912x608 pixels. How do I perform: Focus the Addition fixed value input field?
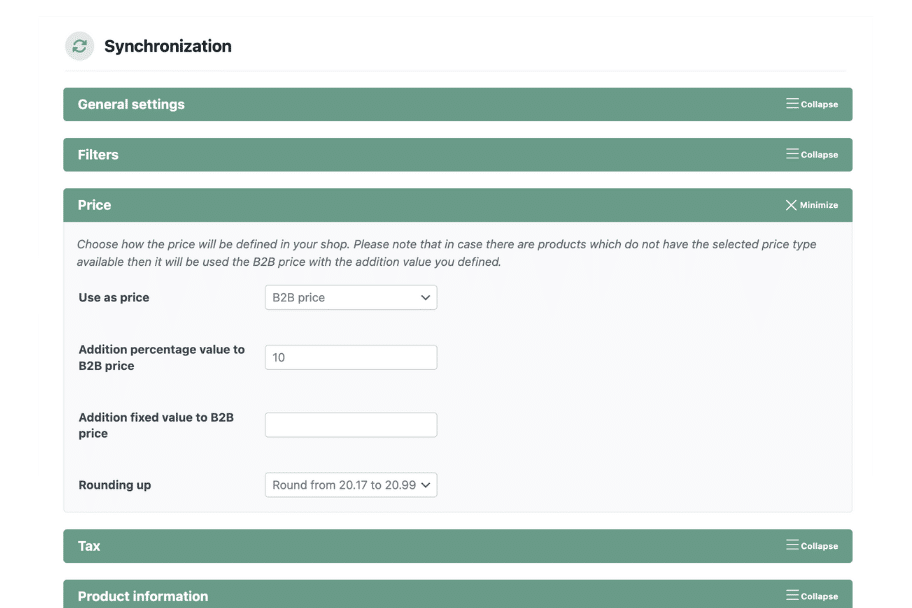(351, 425)
